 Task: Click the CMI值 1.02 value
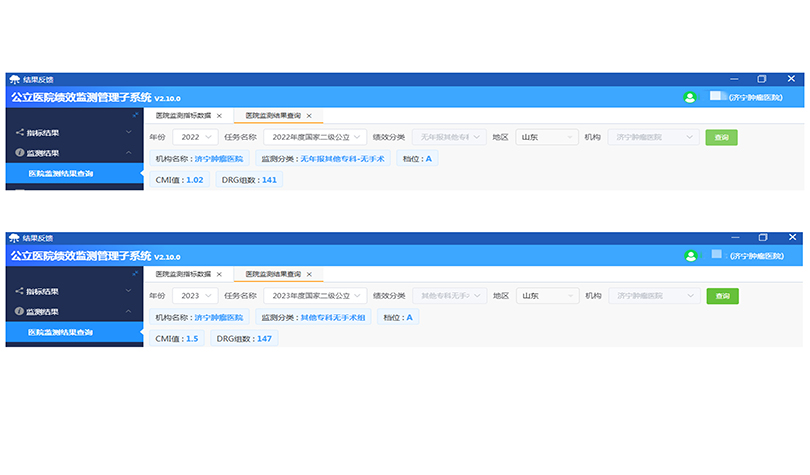click(x=195, y=180)
